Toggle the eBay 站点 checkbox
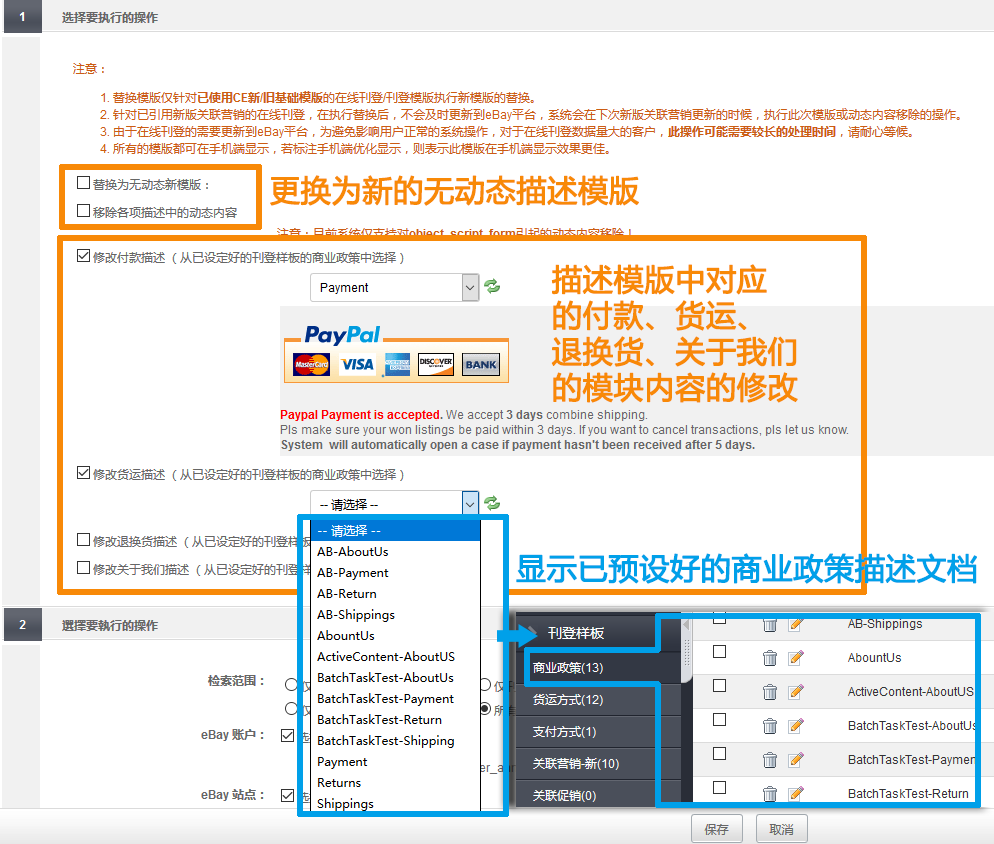Image resolution: width=994 pixels, height=844 pixels. (287, 795)
